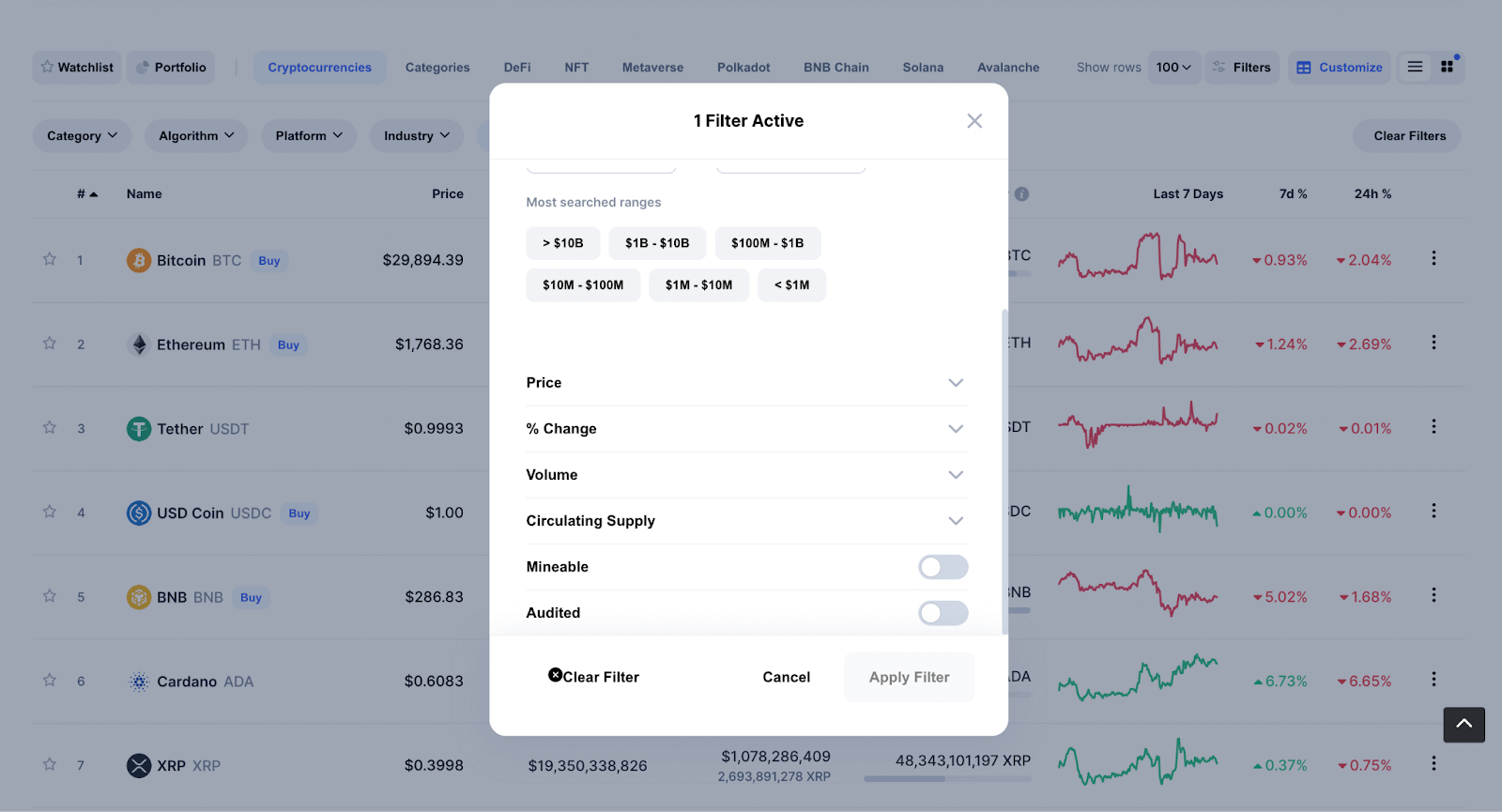
Task: Open the Platform dropdown
Action: (309, 136)
